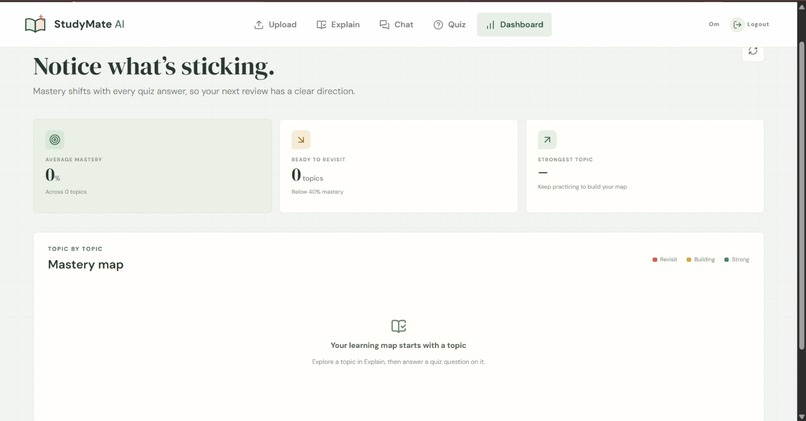Click the Logout button
Screen dimensions: 806x421
point(750,24)
